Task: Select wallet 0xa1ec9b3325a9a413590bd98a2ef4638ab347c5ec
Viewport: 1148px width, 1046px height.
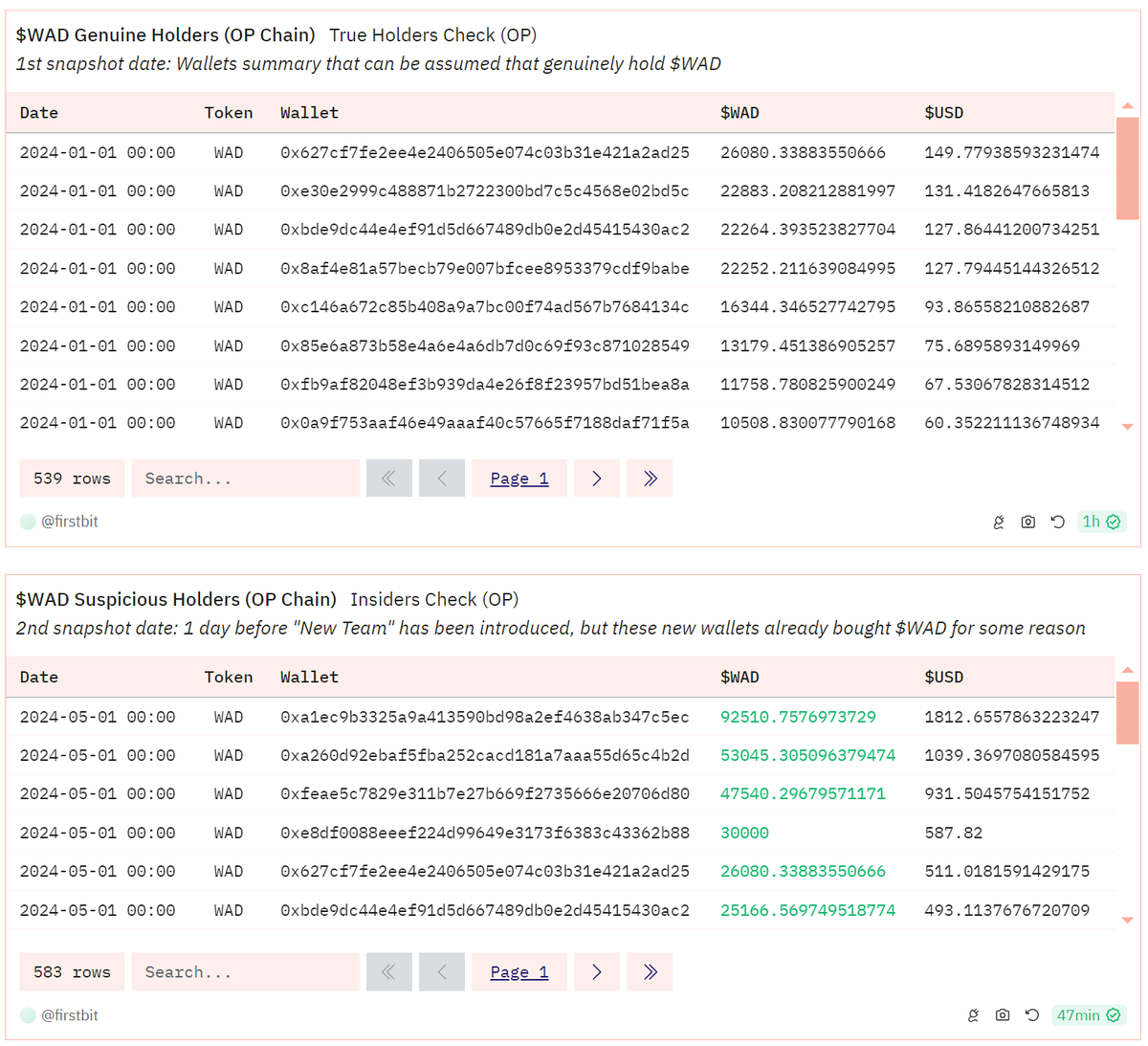Action: pos(485,718)
